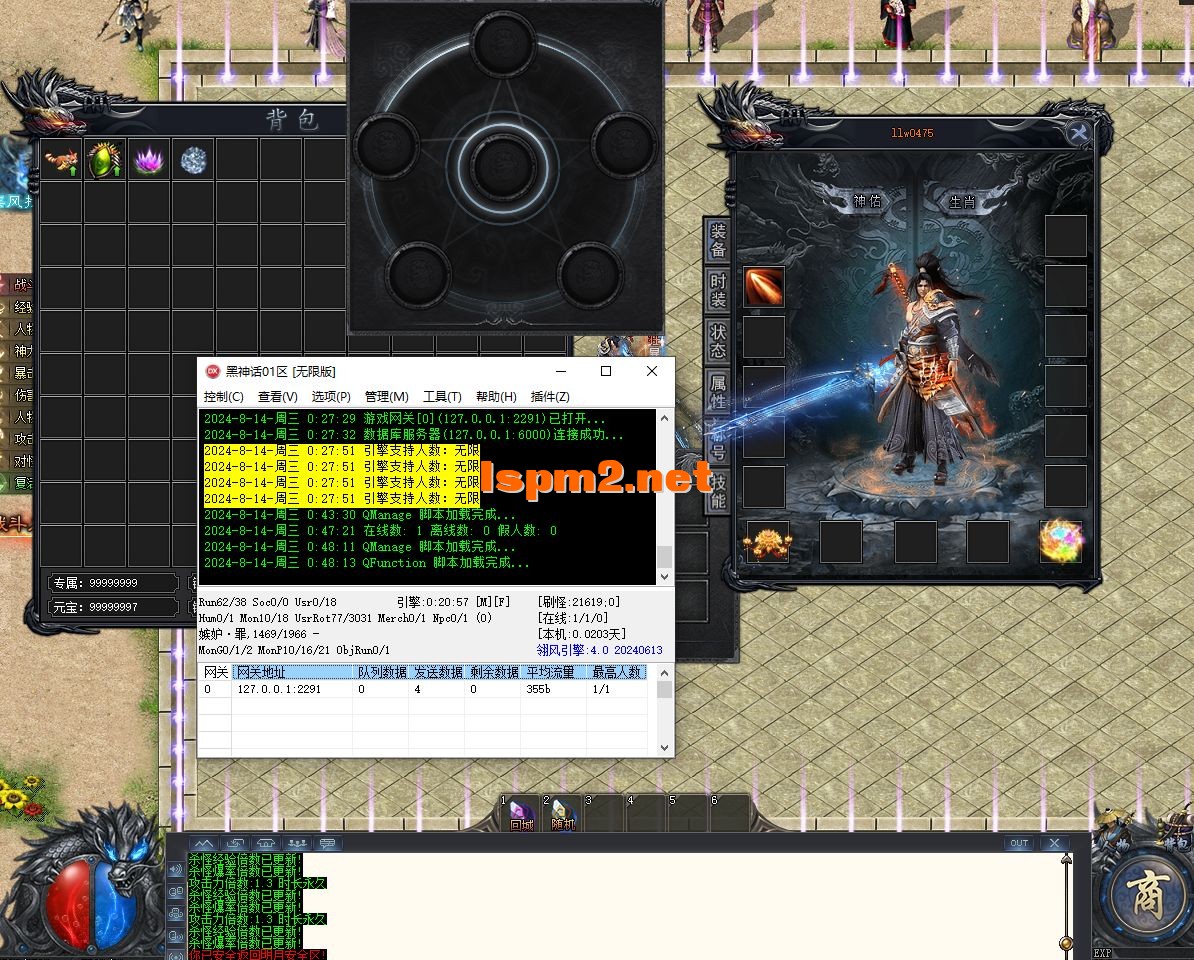Select the fox pet item in backpack

61,160
